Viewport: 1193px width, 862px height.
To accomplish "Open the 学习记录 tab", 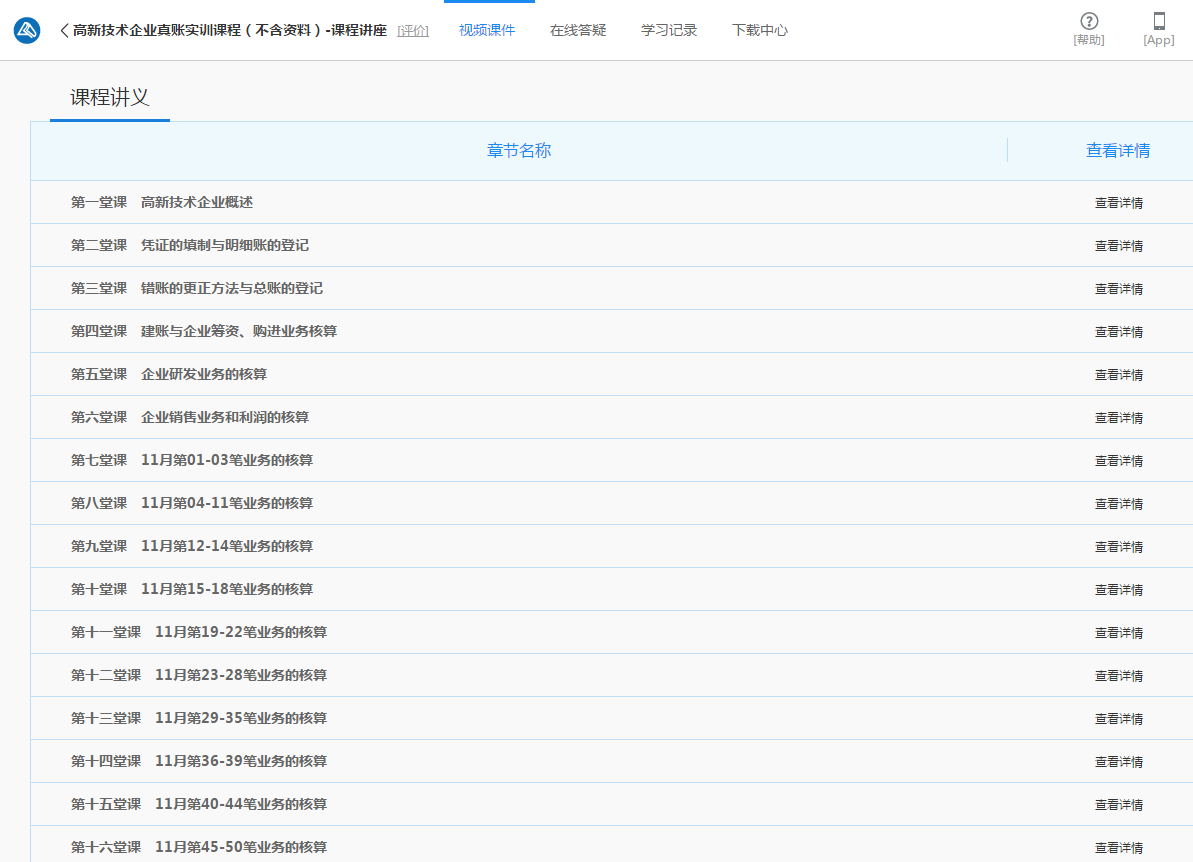I will coord(669,30).
